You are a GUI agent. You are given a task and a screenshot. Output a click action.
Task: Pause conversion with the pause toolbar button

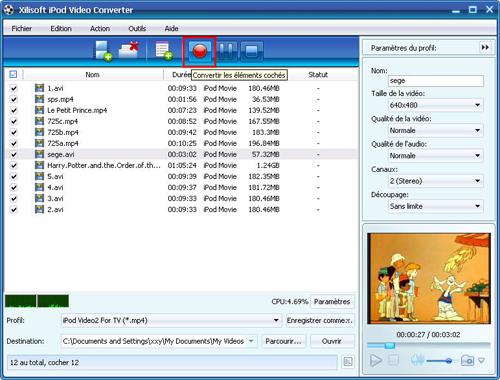(227, 51)
